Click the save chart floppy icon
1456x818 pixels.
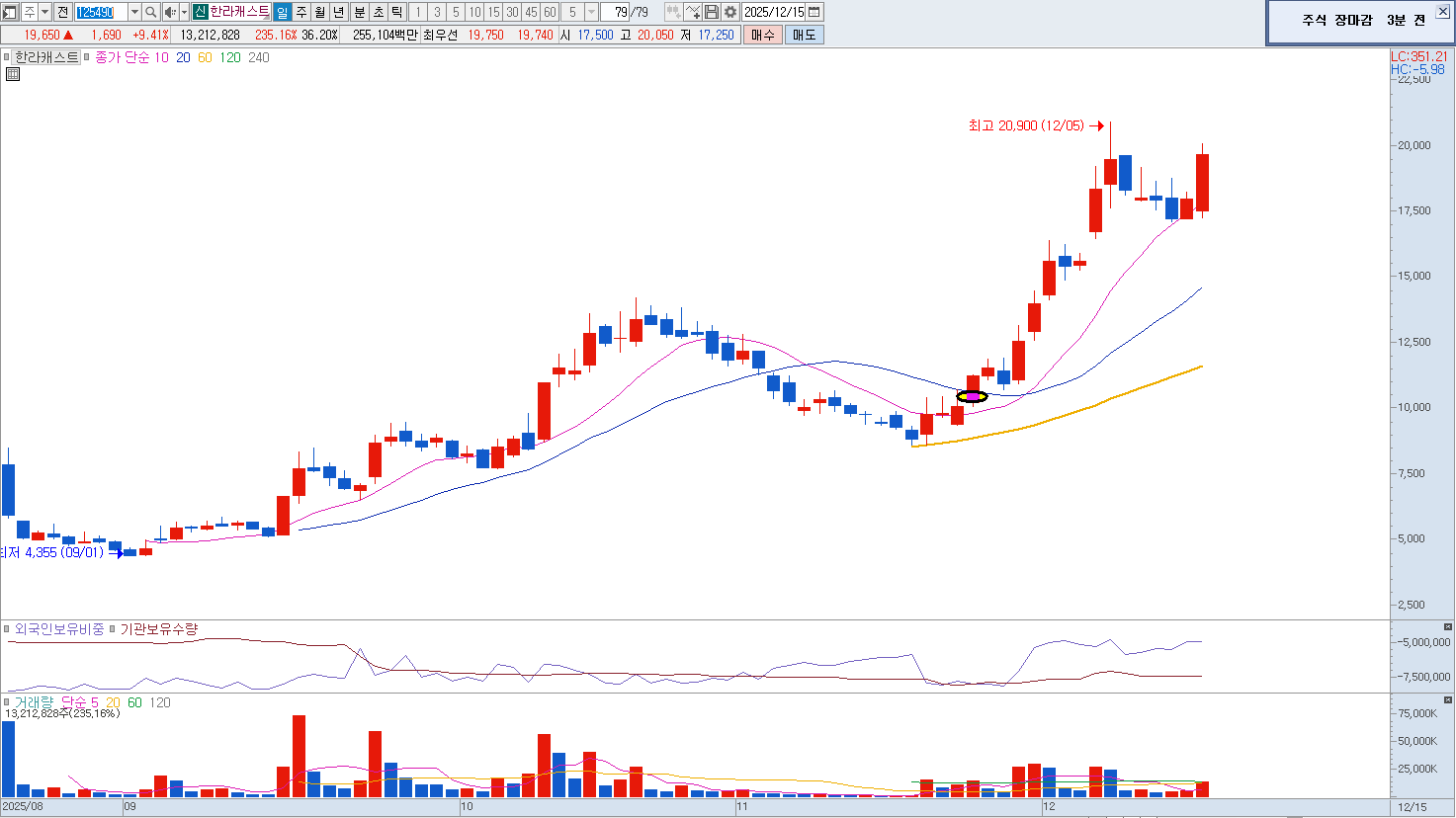coord(712,12)
